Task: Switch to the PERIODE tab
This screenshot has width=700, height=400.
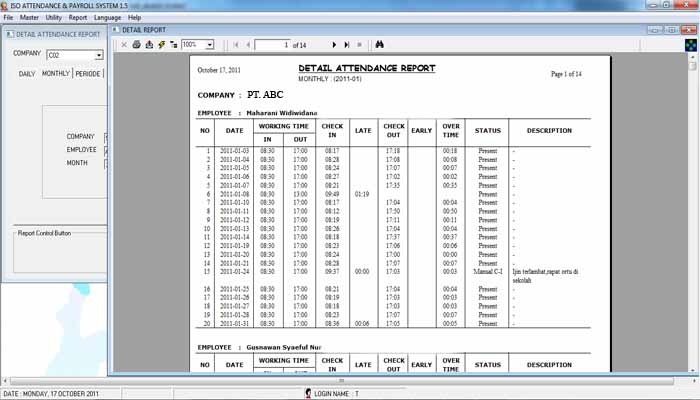Action: [88, 74]
